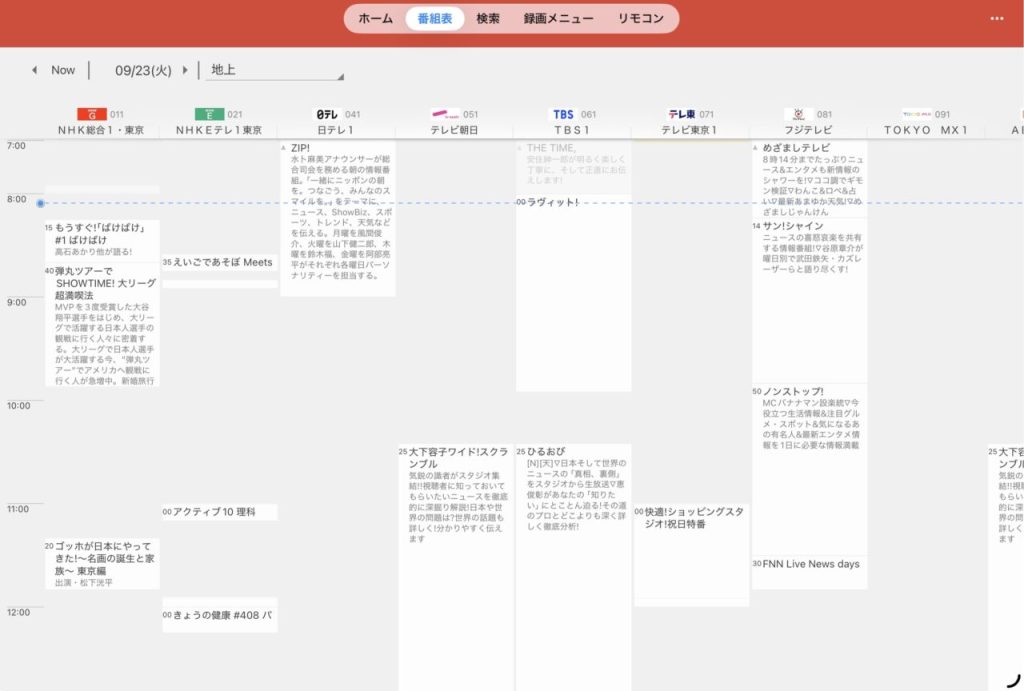This screenshot has height=691, width=1024.
Task: Click NHK総合1・東京 channel name
Action: [101, 130]
